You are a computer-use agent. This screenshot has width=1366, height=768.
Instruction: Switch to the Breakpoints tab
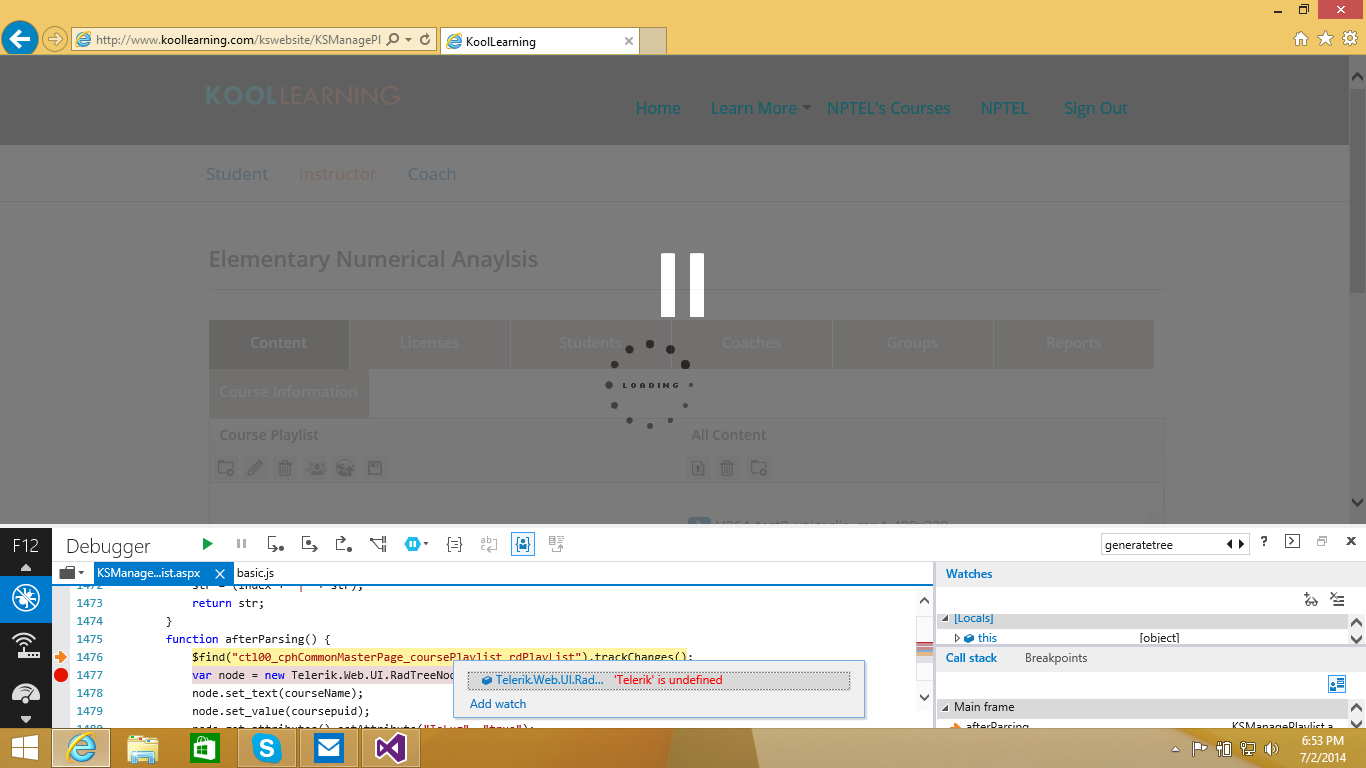(x=1056, y=658)
